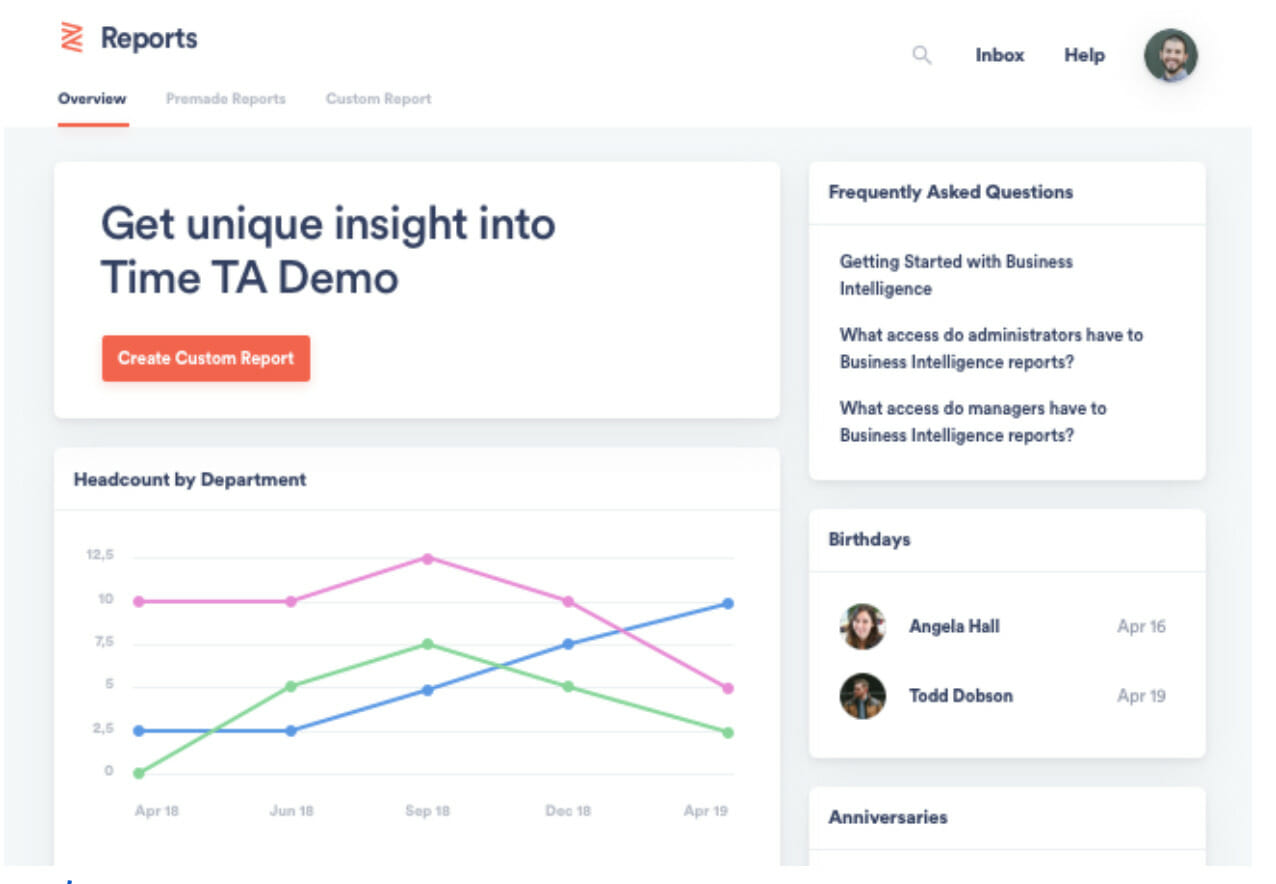Open Getting Started with Business Intelligence article
This screenshot has height=884, width=1276.
click(955, 275)
